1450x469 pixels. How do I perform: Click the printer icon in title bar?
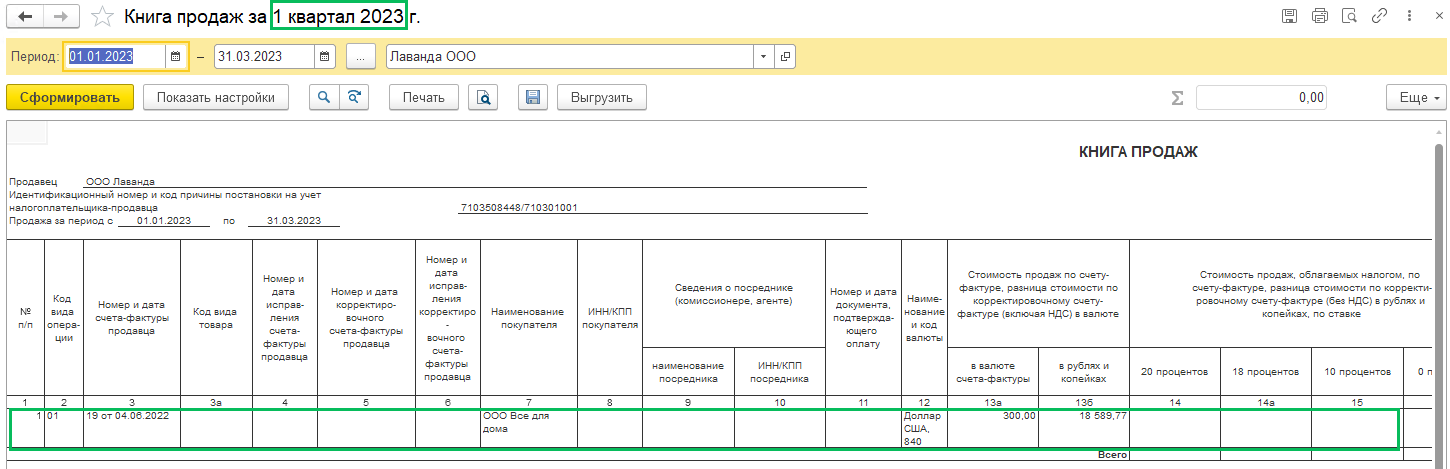[1319, 16]
